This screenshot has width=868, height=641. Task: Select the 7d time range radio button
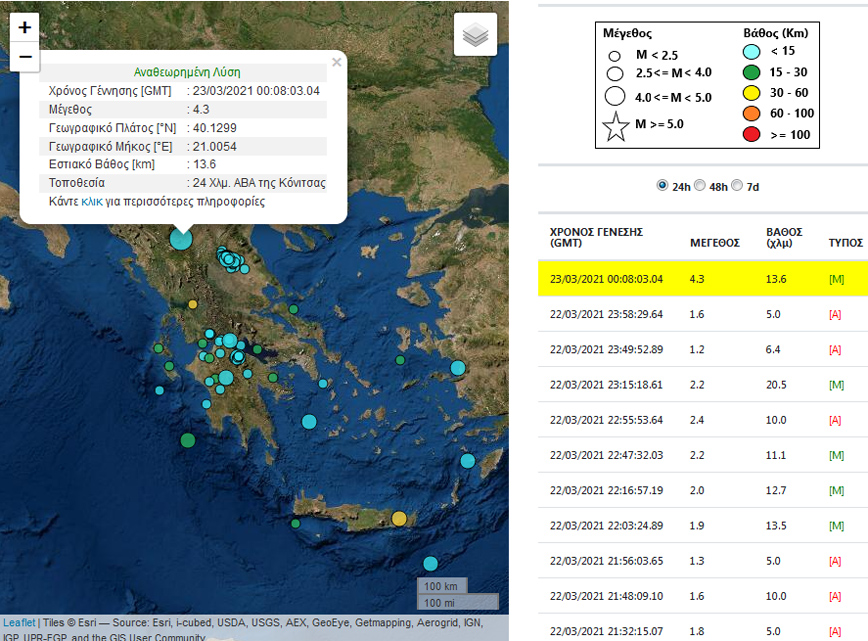[x=737, y=186]
